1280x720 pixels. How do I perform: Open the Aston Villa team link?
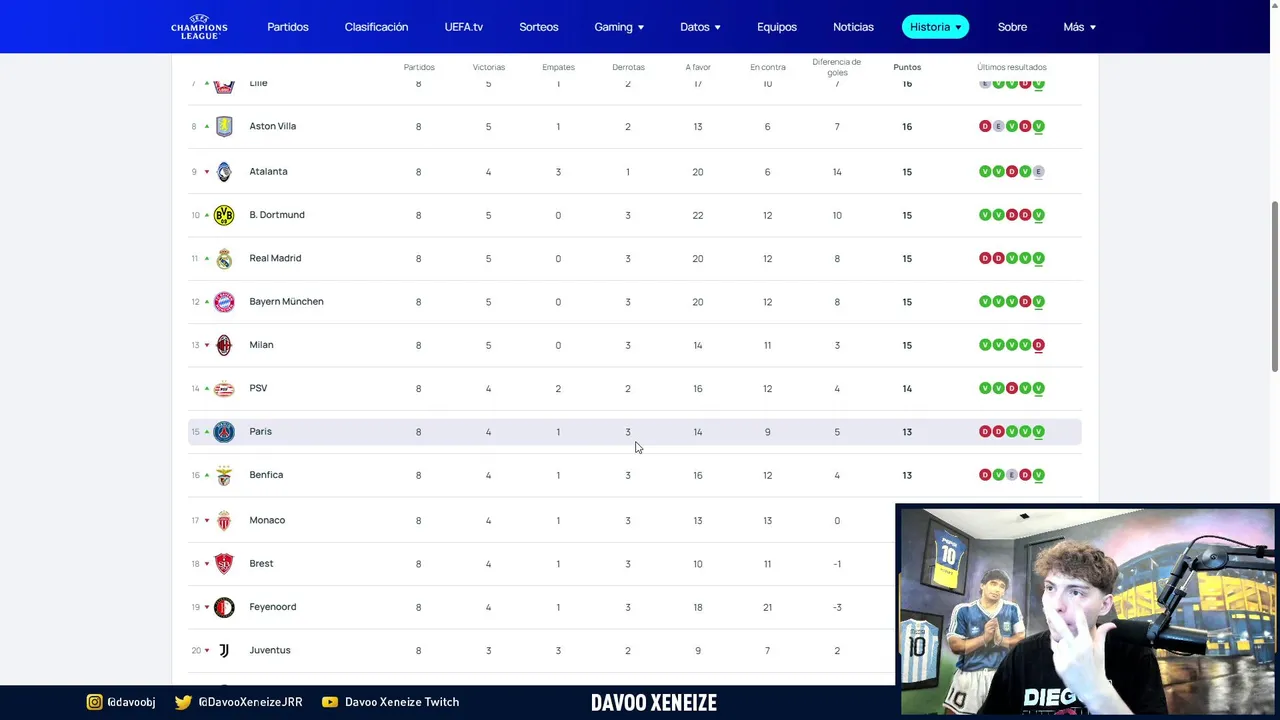click(272, 126)
